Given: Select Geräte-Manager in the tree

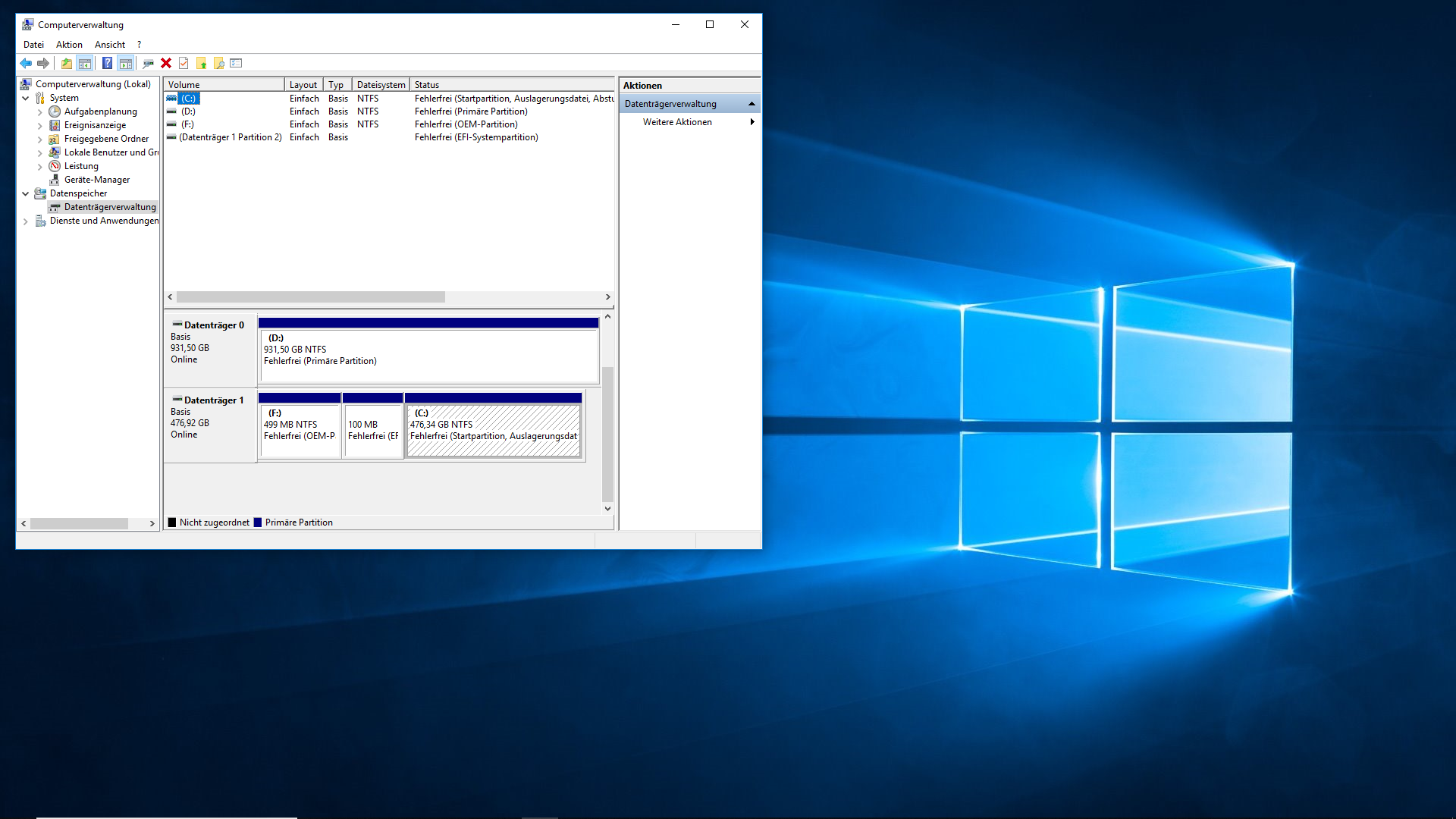Looking at the screenshot, I should pyautogui.click(x=96, y=180).
